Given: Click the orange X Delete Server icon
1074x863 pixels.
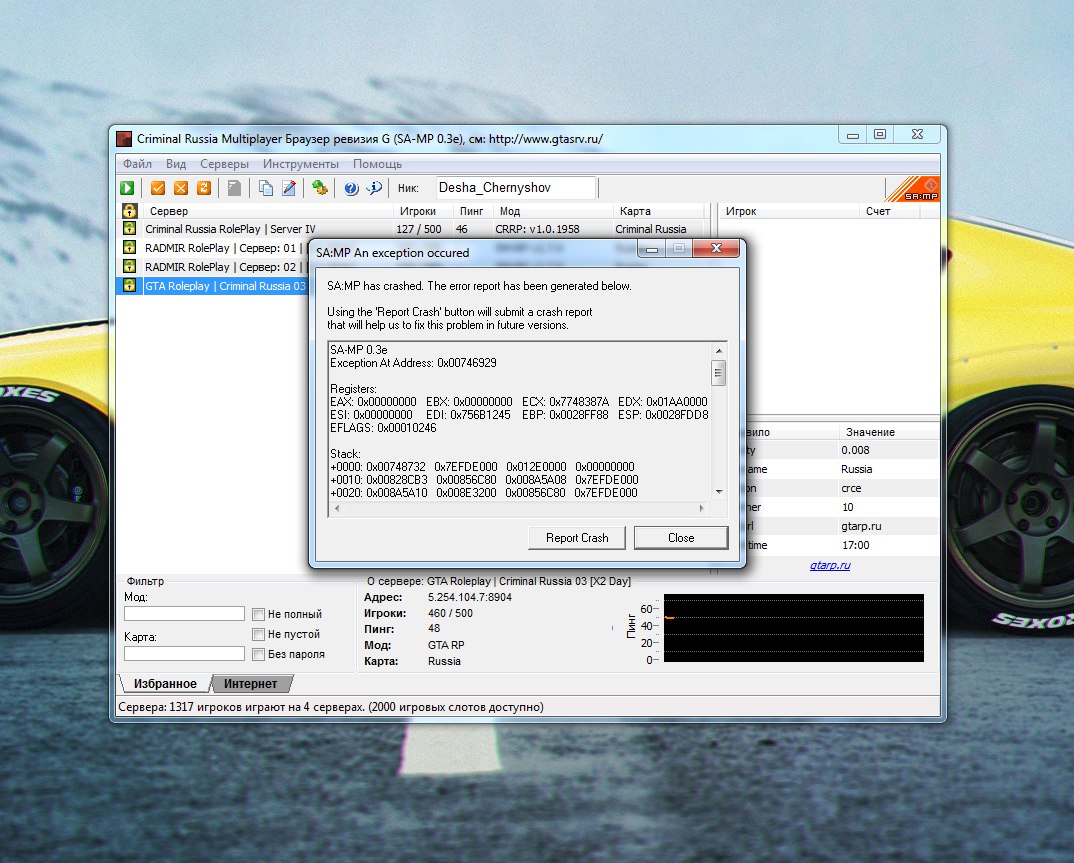Looking at the screenshot, I should (181, 188).
